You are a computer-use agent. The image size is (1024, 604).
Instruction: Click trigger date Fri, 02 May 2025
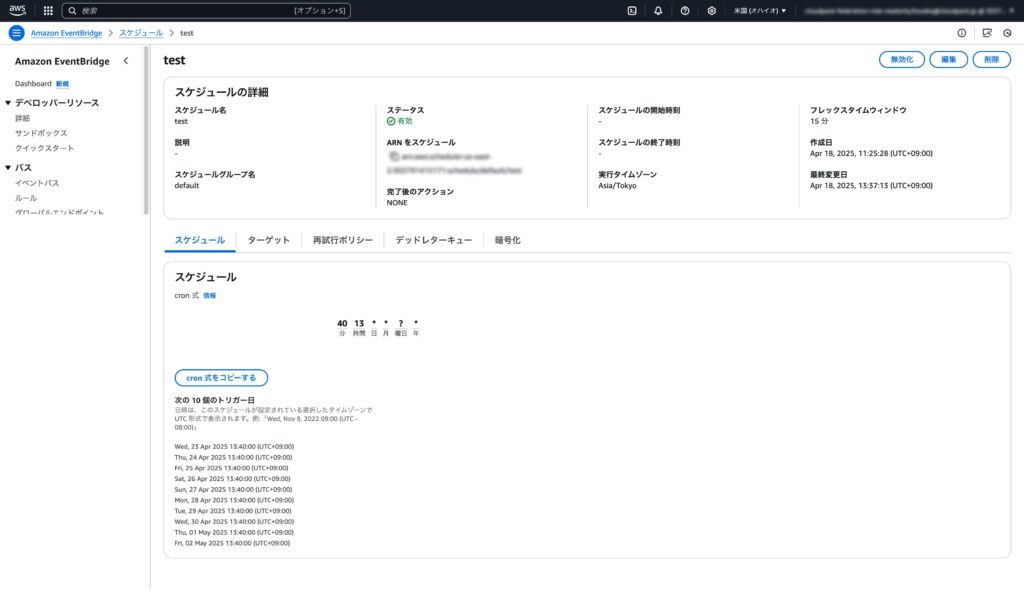(x=232, y=543)
